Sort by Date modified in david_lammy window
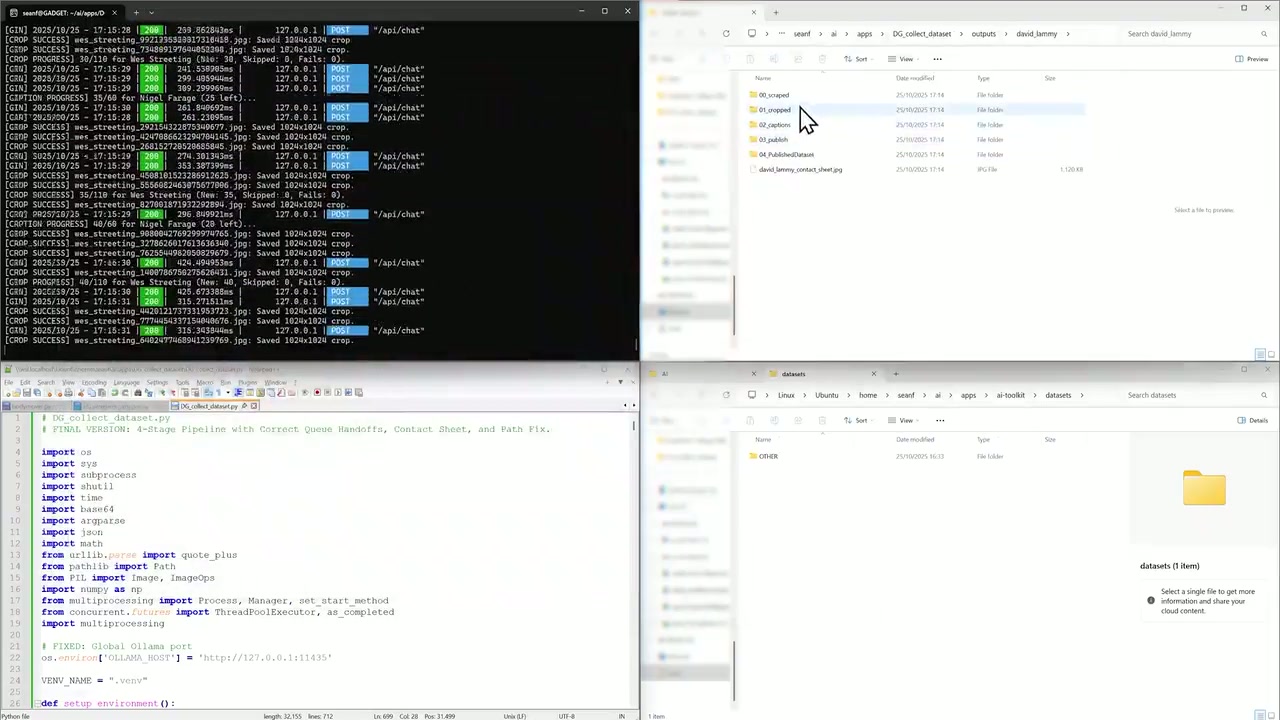Screen dimensions: 1280x720 [915, 78]
